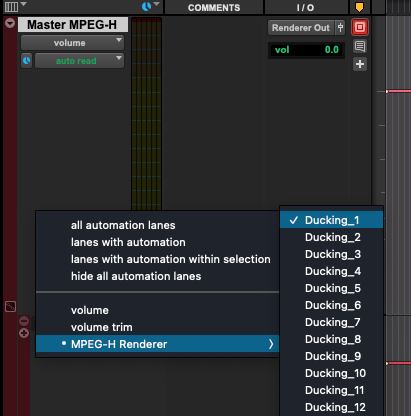Open the dropdown arrow beside the header clock icon
This screenshot has width=411, height=416.
[x=156, y=4]
